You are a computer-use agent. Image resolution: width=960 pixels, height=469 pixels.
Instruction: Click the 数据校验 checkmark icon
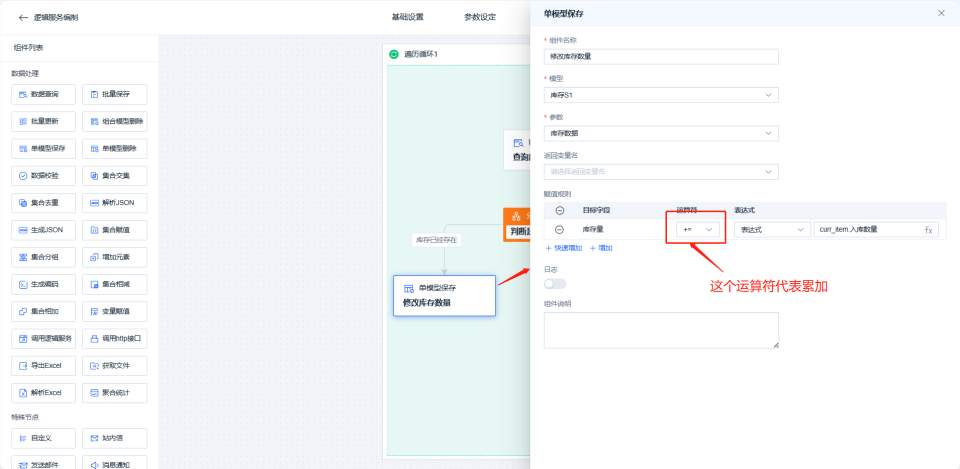(23, 176)
